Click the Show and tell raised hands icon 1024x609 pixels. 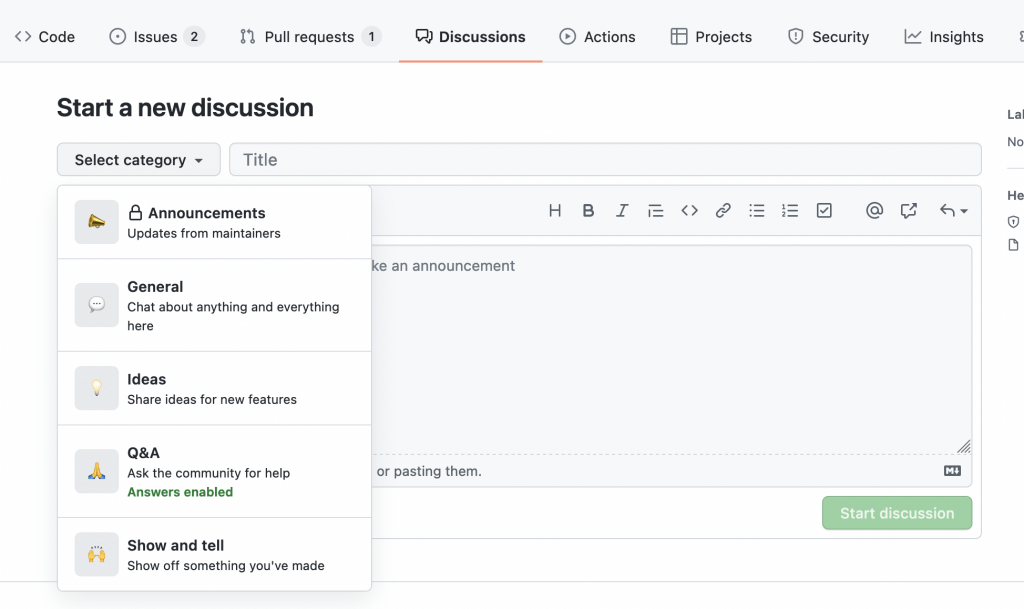click(x=97, y=554)
